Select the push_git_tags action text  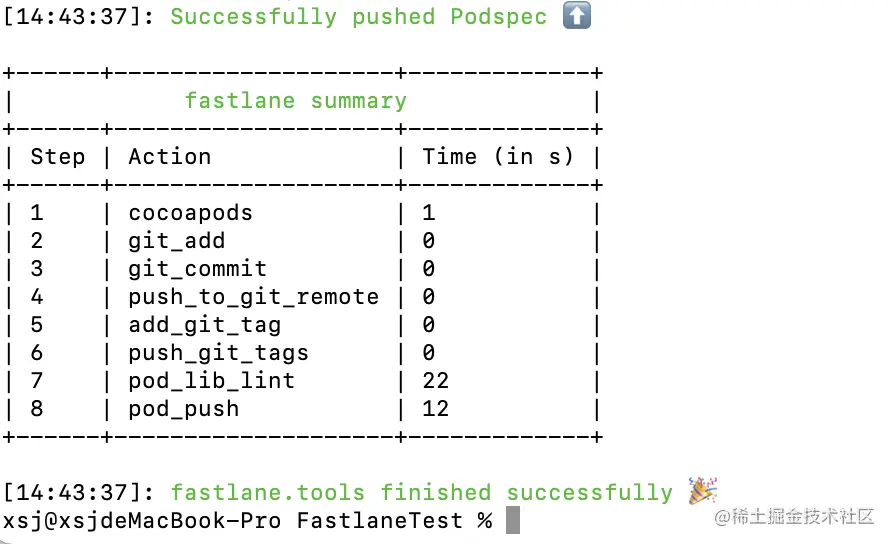[218, 353]
